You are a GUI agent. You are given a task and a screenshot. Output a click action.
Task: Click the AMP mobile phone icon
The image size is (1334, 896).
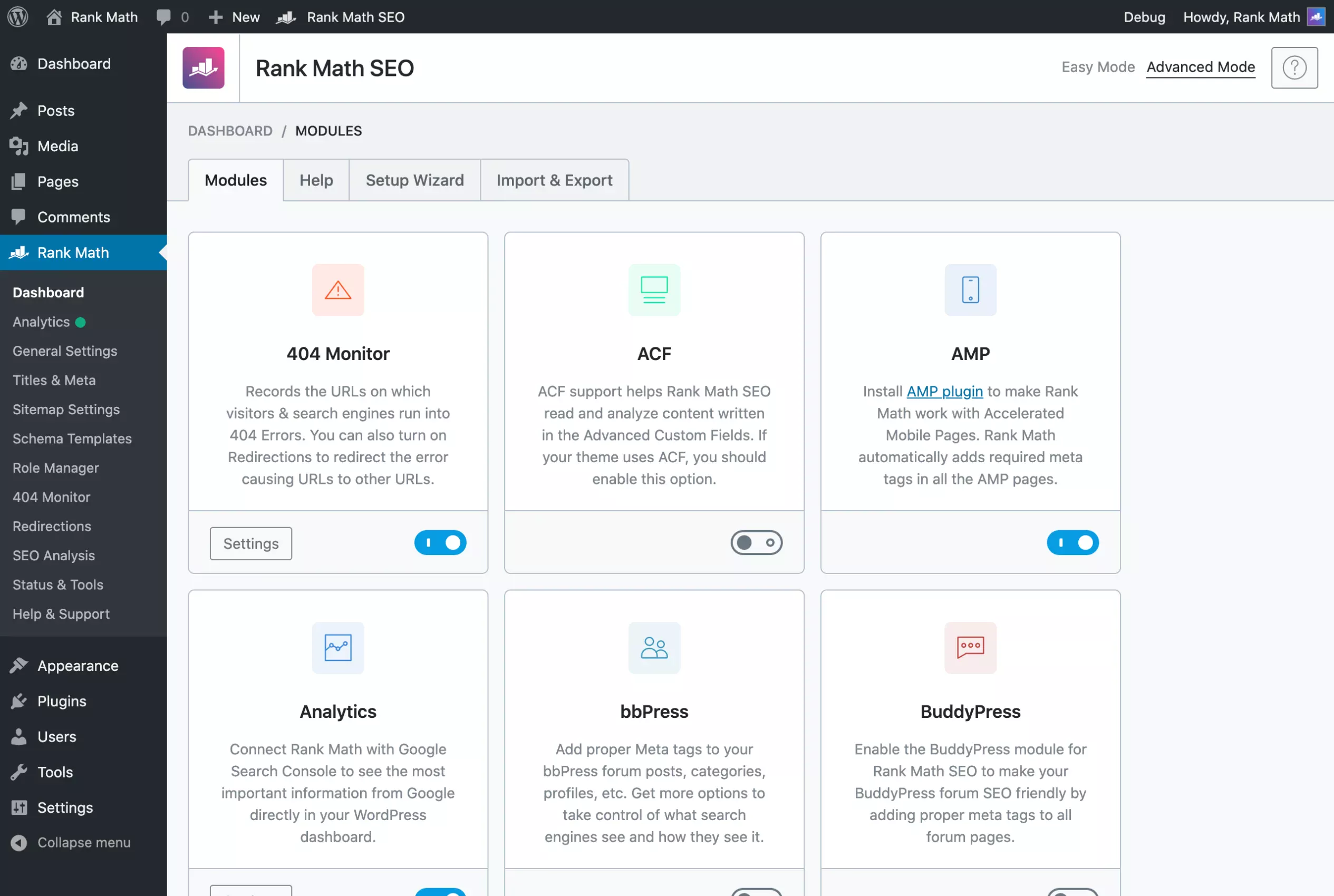coord(970,290)
